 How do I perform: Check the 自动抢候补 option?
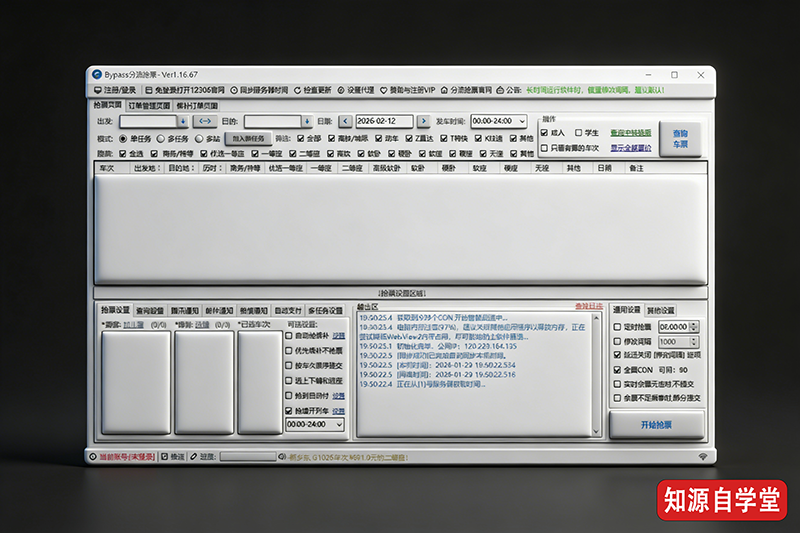point(290,336)
